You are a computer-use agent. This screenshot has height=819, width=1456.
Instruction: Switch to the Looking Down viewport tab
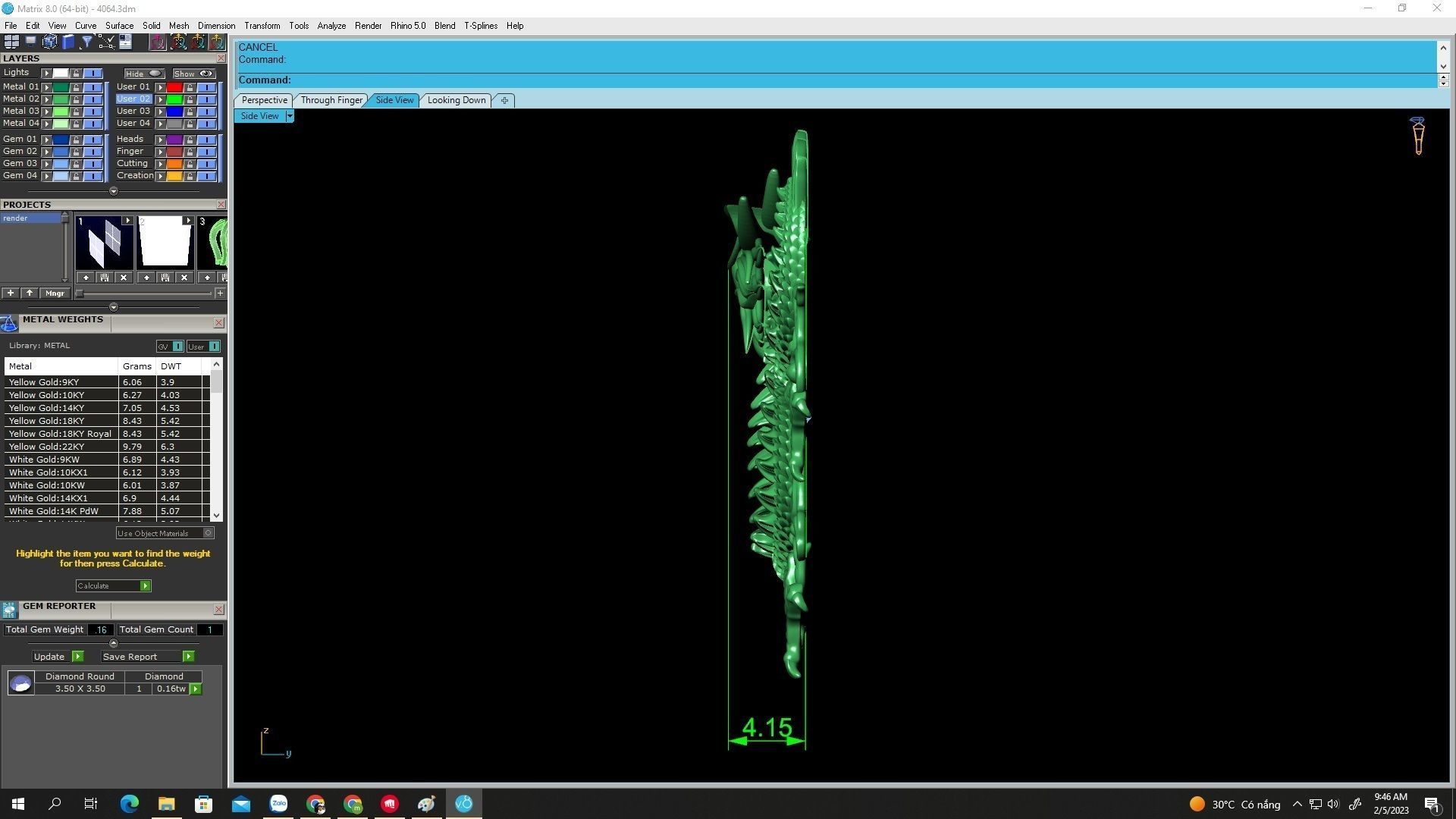click(456, 100)
